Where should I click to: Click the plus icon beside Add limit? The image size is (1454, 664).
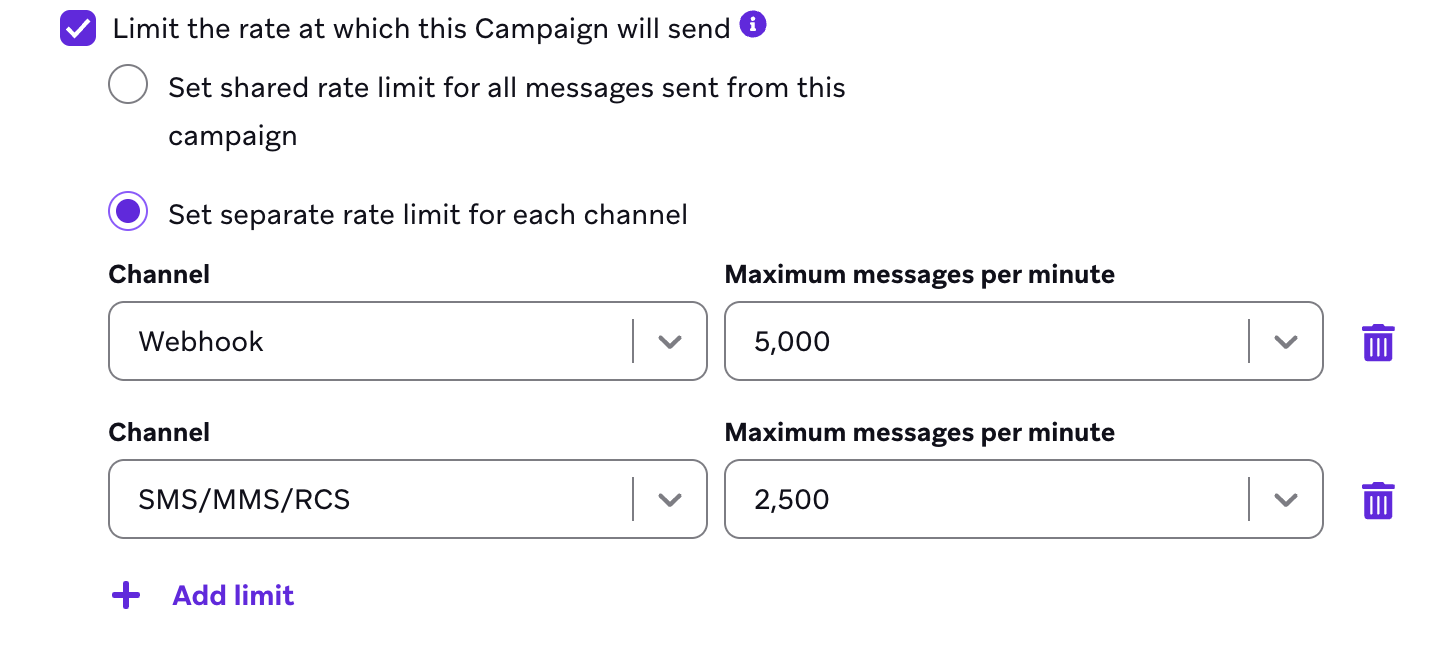[125, 595]
